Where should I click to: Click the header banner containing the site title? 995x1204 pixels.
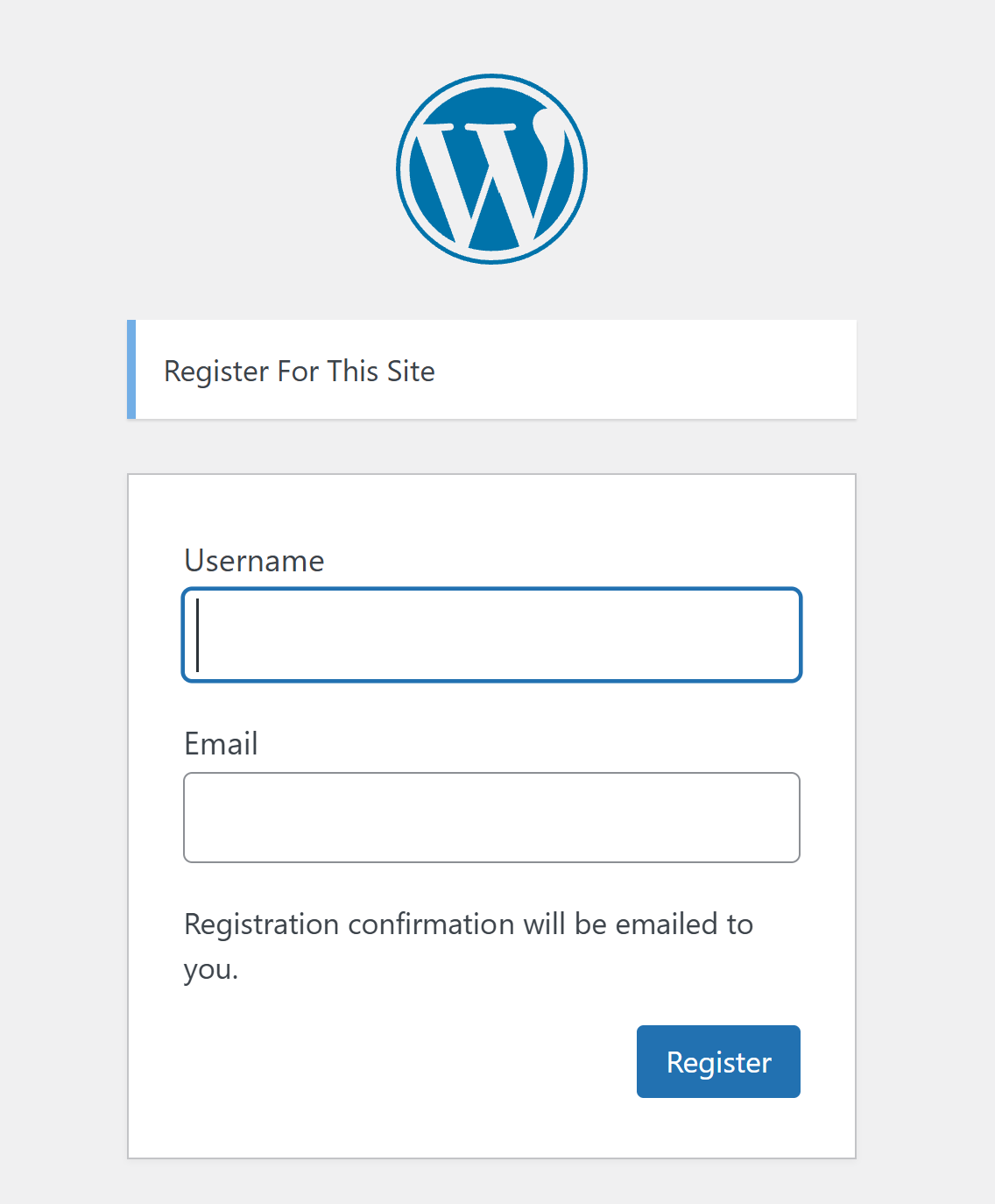click(x=613, y=369)
